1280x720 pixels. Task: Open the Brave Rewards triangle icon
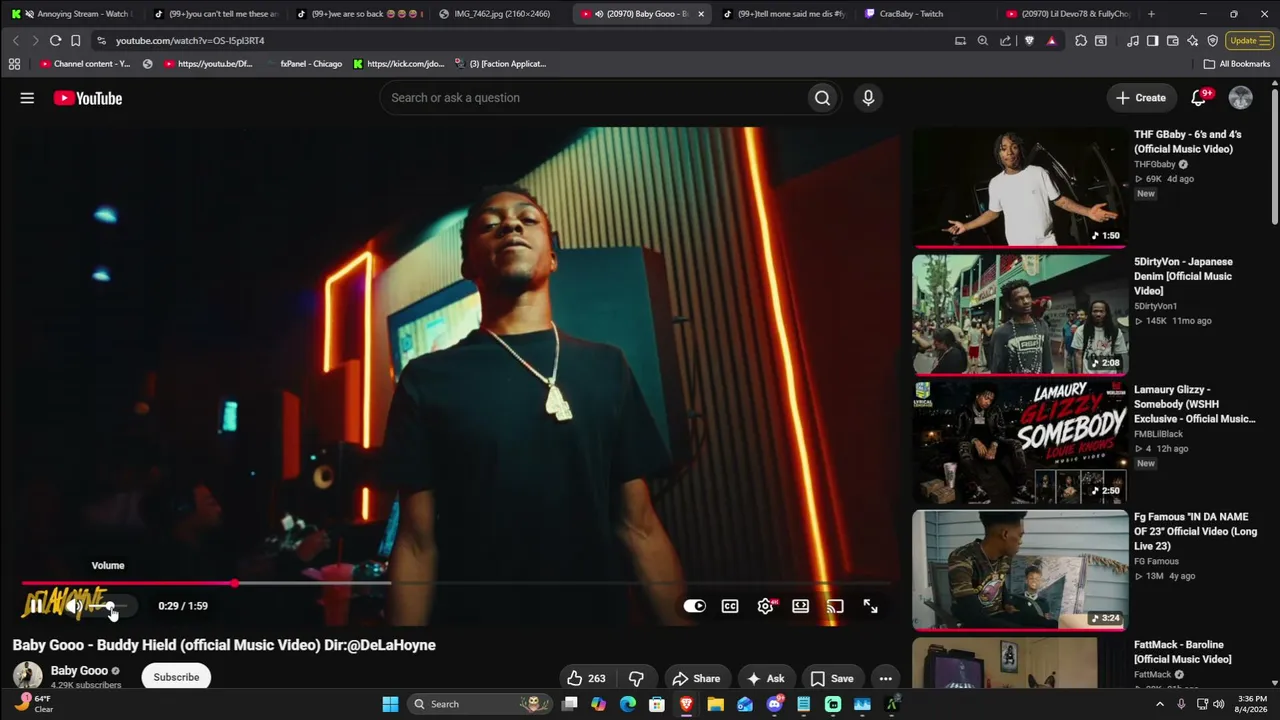click(x=1051, y=41)
